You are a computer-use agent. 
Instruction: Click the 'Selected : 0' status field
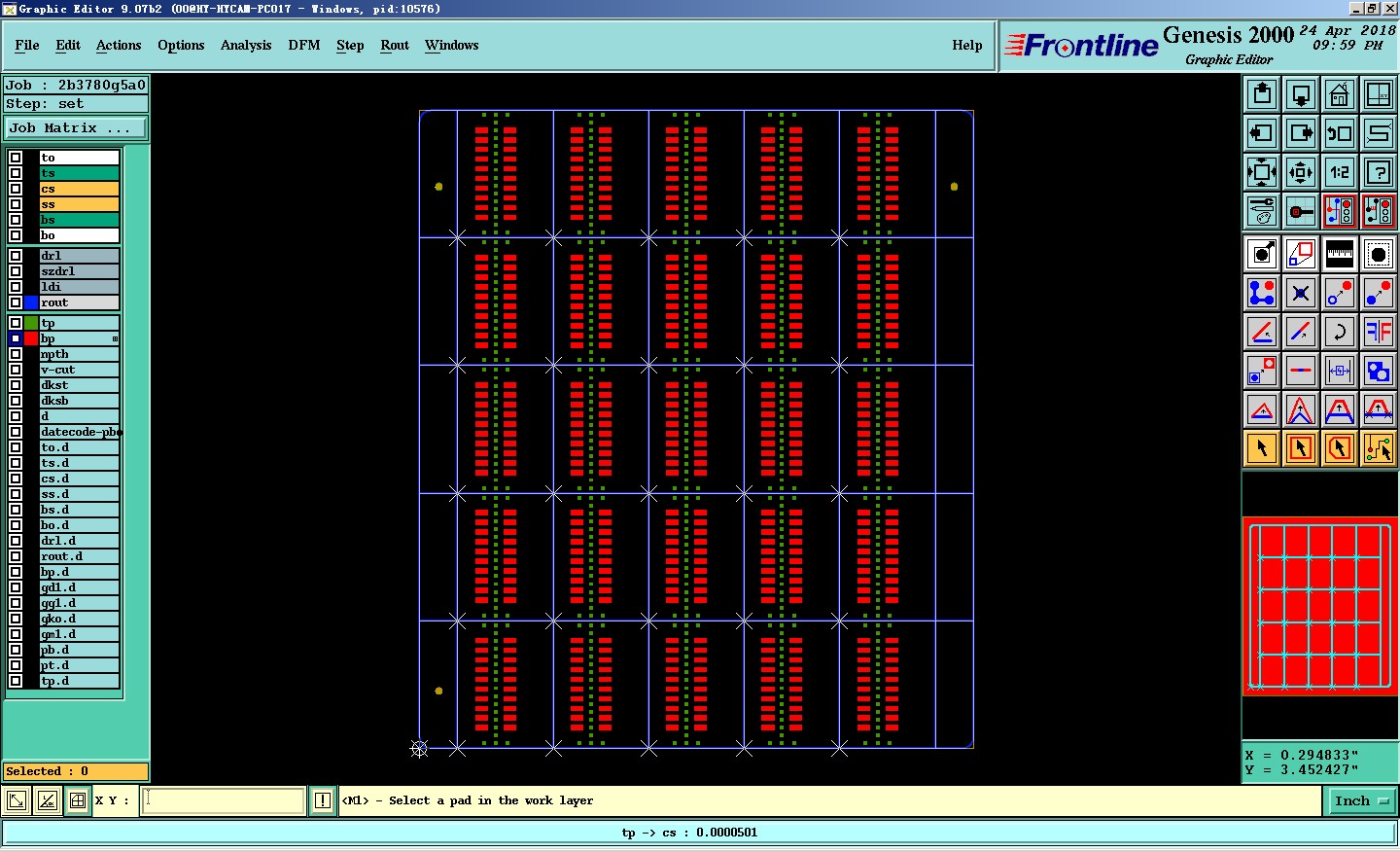click(76, 771)
